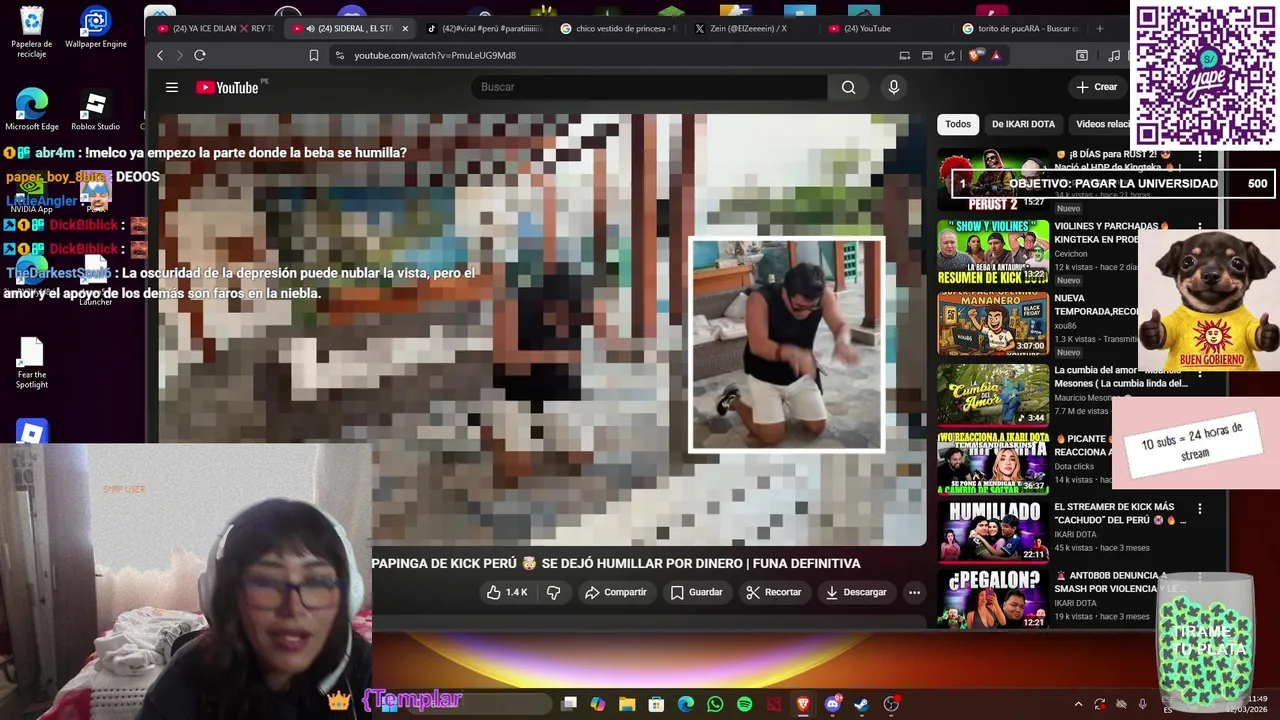Open ¿PEGALON? video thumbnail

click(992, 599)
